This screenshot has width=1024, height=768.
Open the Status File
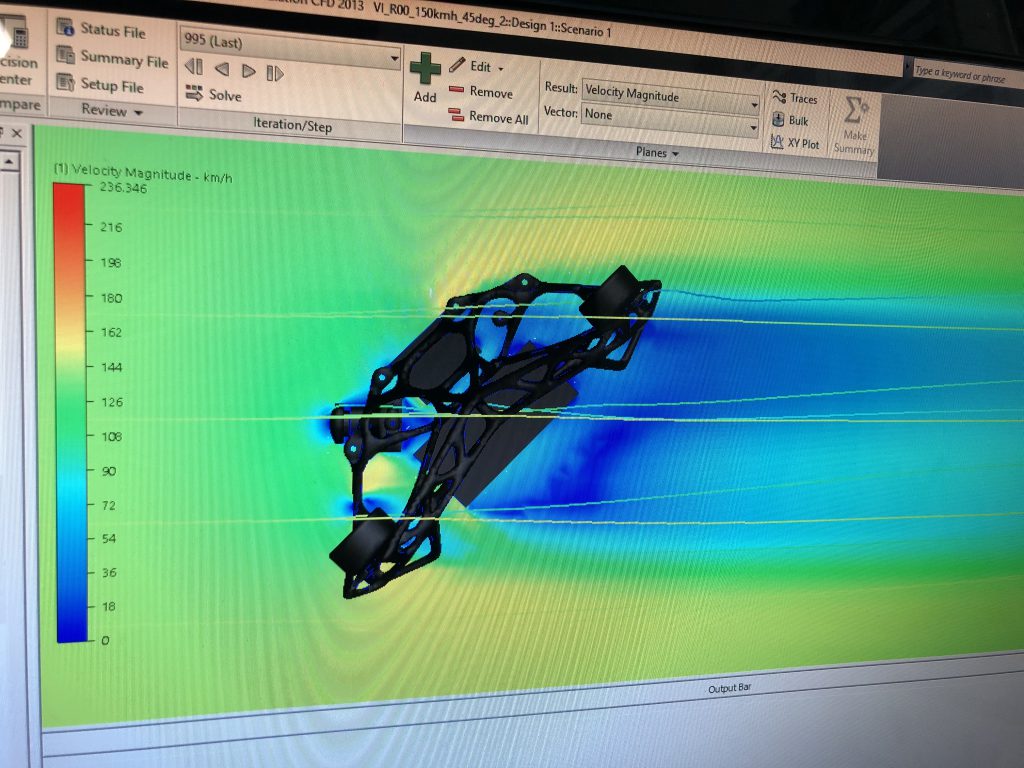[x=101, y=29]
